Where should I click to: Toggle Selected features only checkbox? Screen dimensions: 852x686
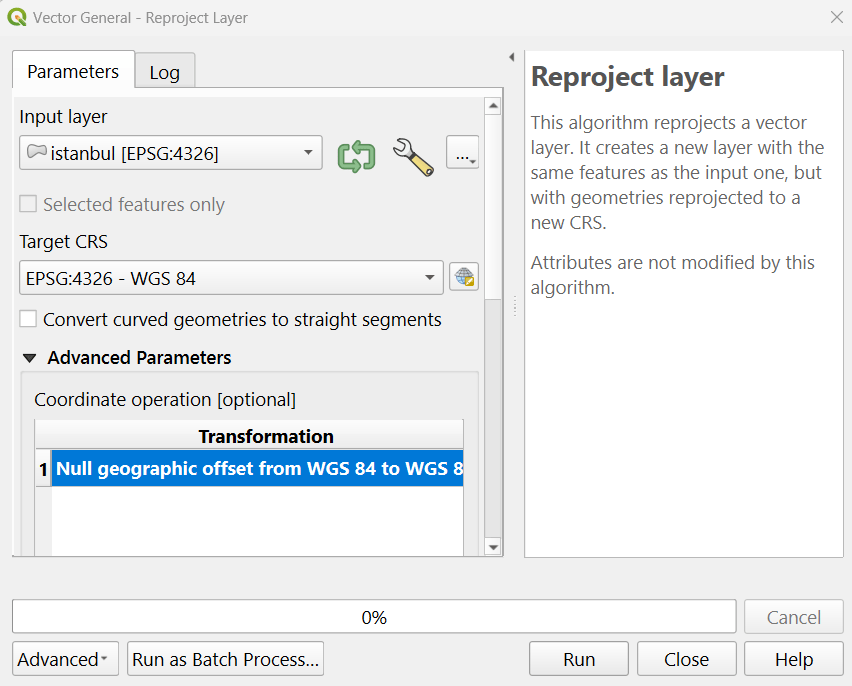(x=29, y=205)
